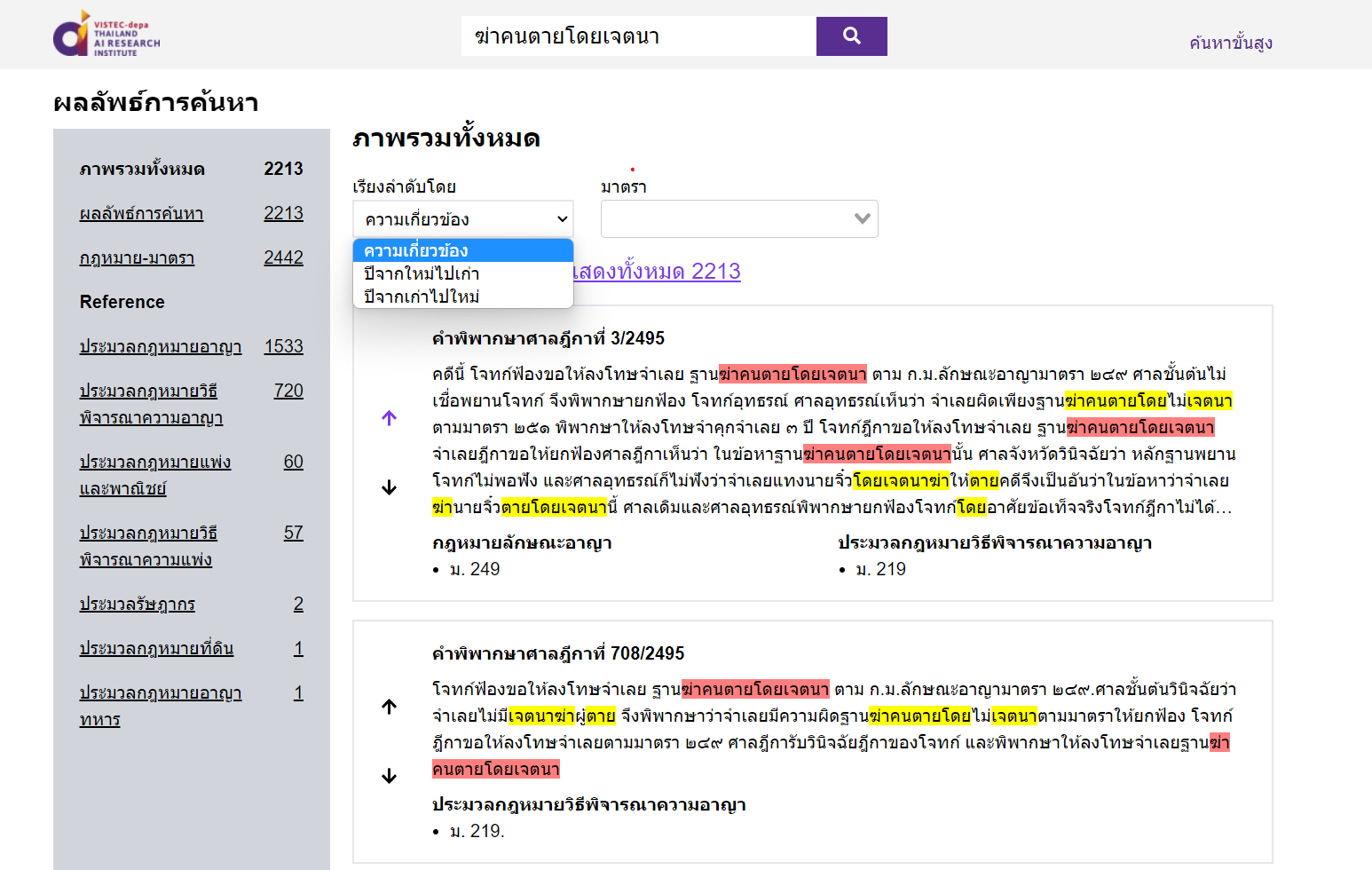Select ปีจากเก่าไปใหม่ sort option
The height and width of the screenshot is (870, 1372).
click(x=422, y=297)
